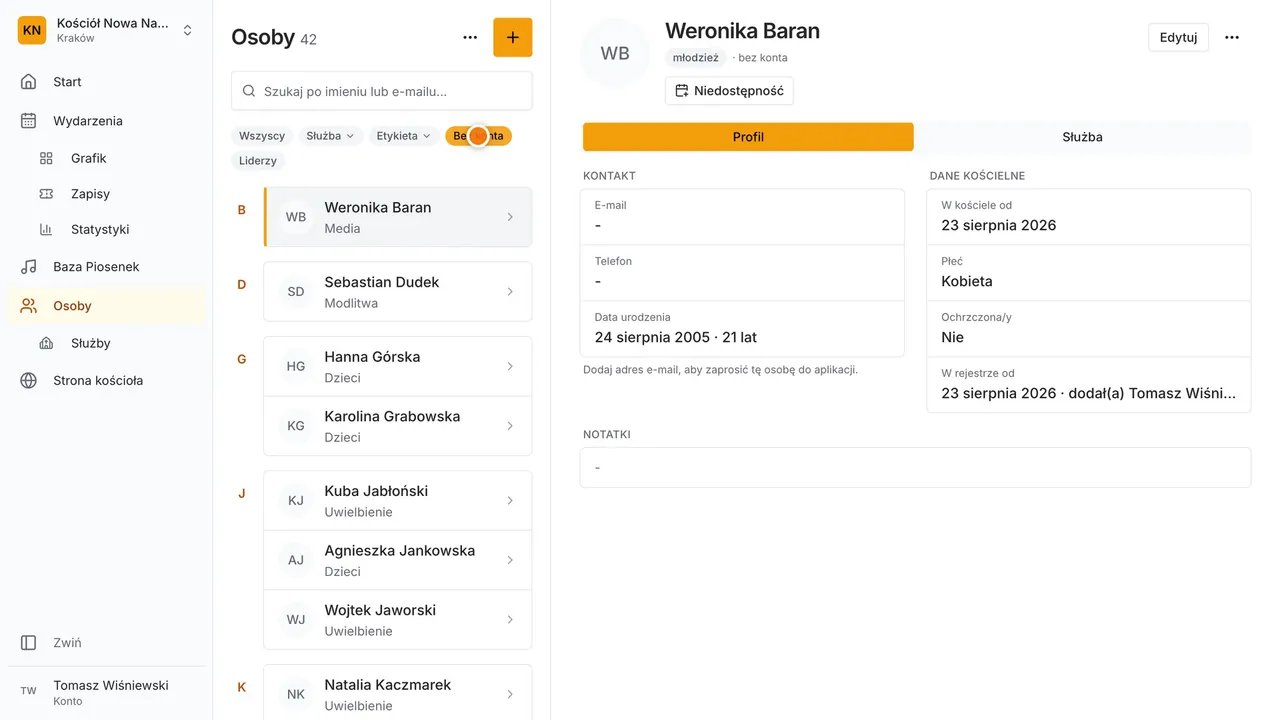Open the three-dot menu next to Edytuj
1280x720 pixels.
[1232, 38]
